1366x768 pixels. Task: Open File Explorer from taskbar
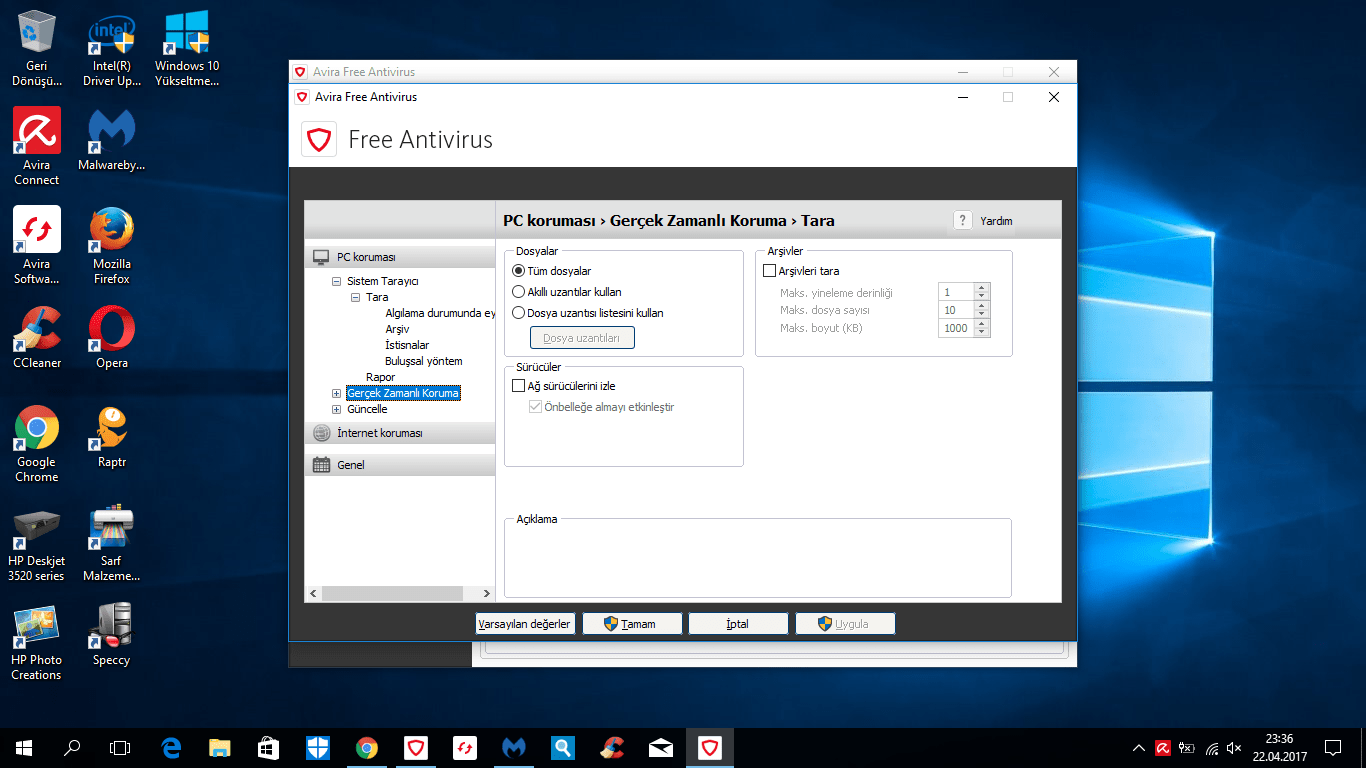coord(220,747)
